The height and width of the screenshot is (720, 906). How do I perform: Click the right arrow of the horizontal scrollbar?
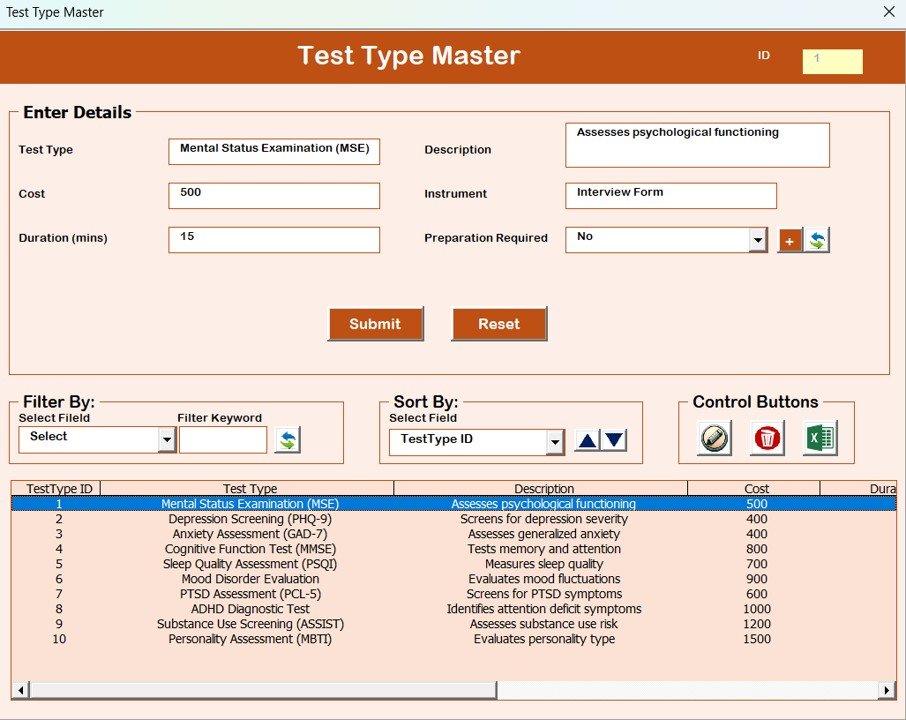point(887,689)
